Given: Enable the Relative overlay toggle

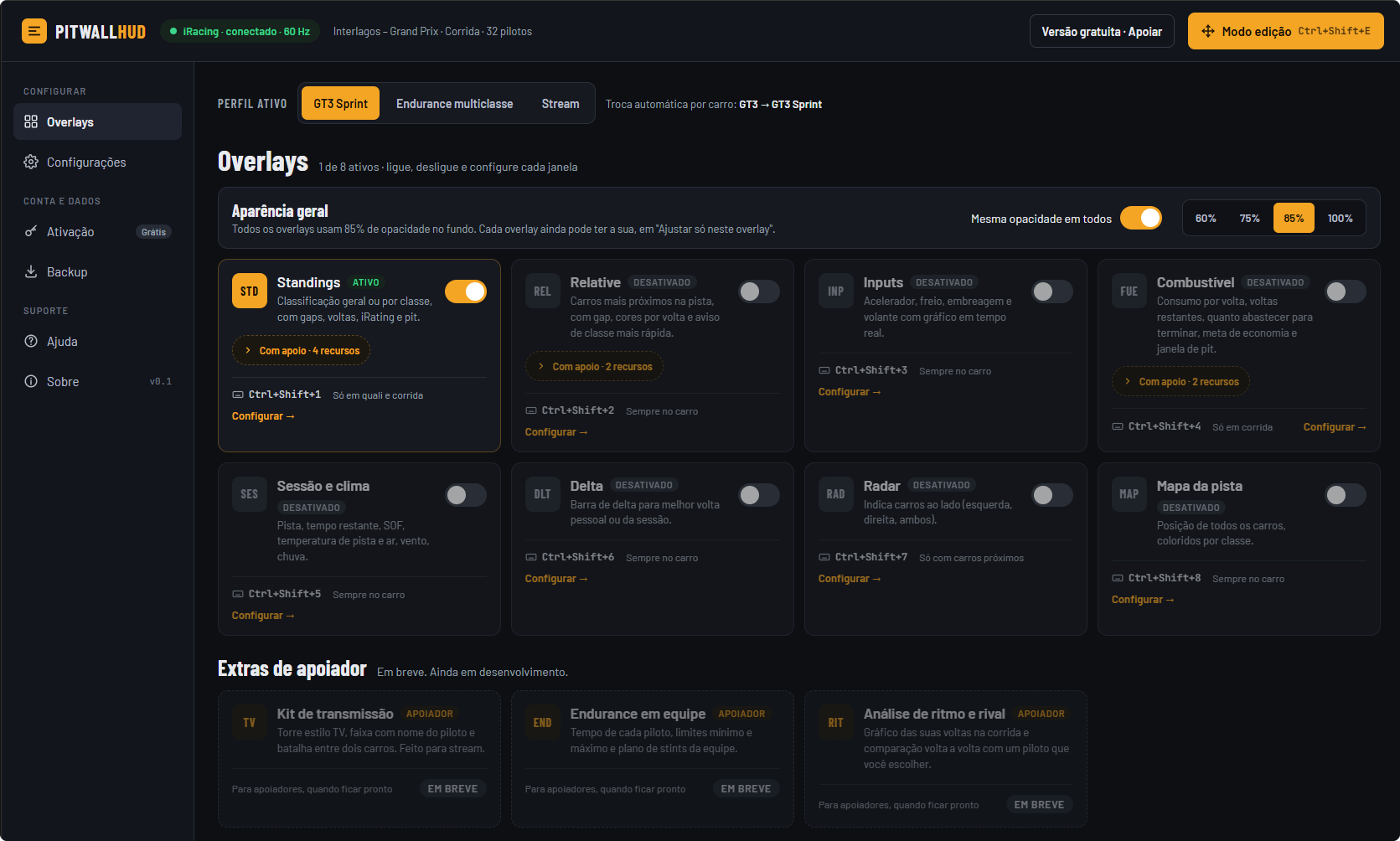Looking at the screenshot, I should [759, 292].
